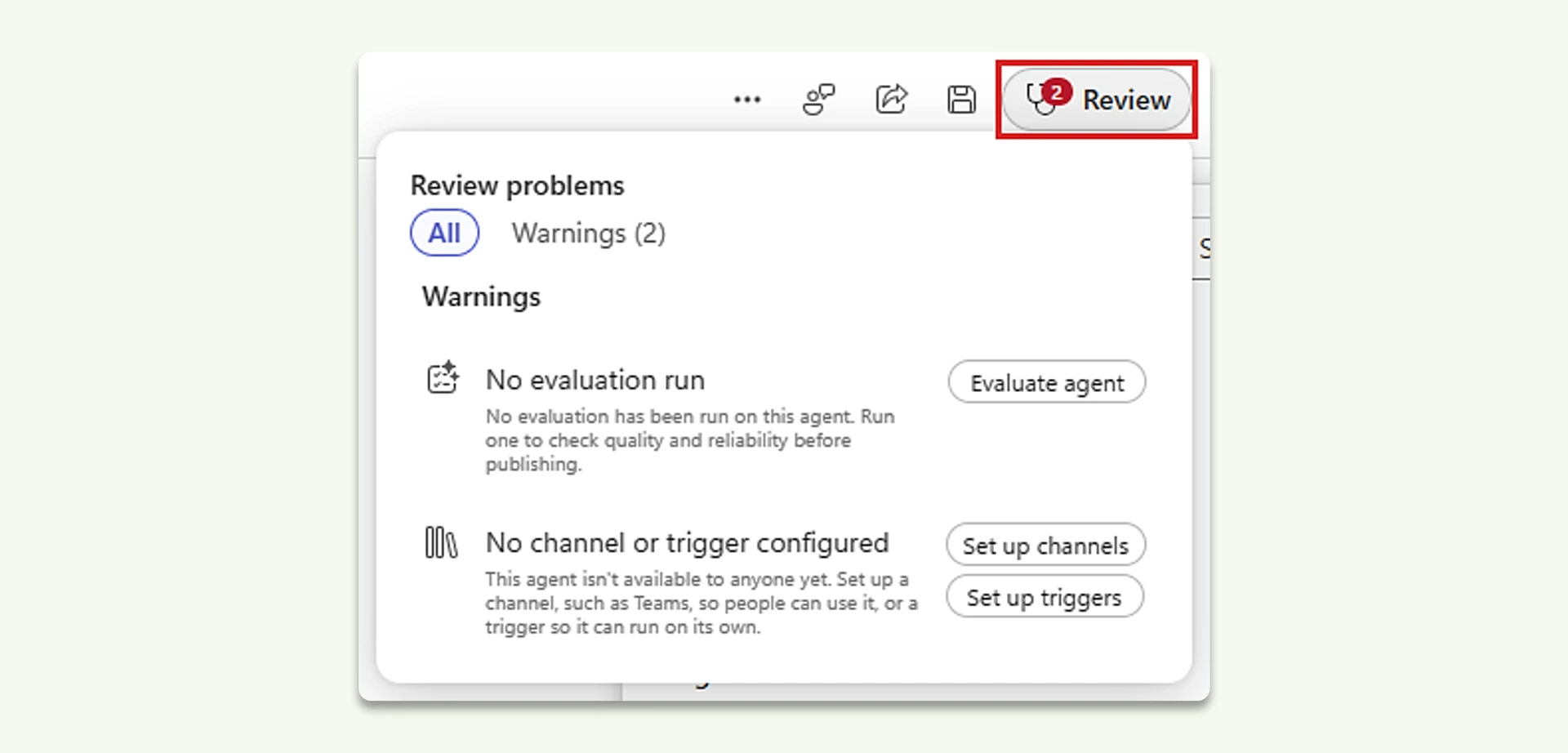Click the channel warning books icon
The image size is (1568, 753).
pyautogui.click(x=441, y=542)
